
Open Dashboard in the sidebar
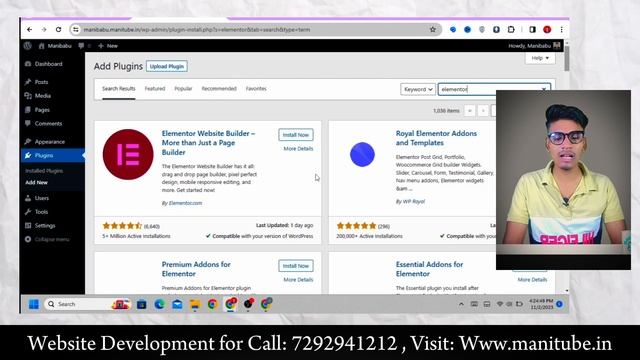48,64
